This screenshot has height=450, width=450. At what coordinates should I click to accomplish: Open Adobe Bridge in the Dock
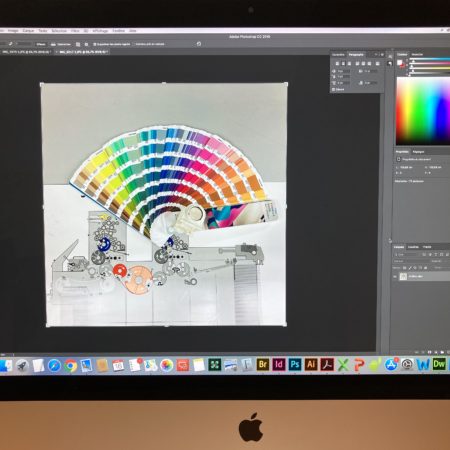(x=263, y=364)
